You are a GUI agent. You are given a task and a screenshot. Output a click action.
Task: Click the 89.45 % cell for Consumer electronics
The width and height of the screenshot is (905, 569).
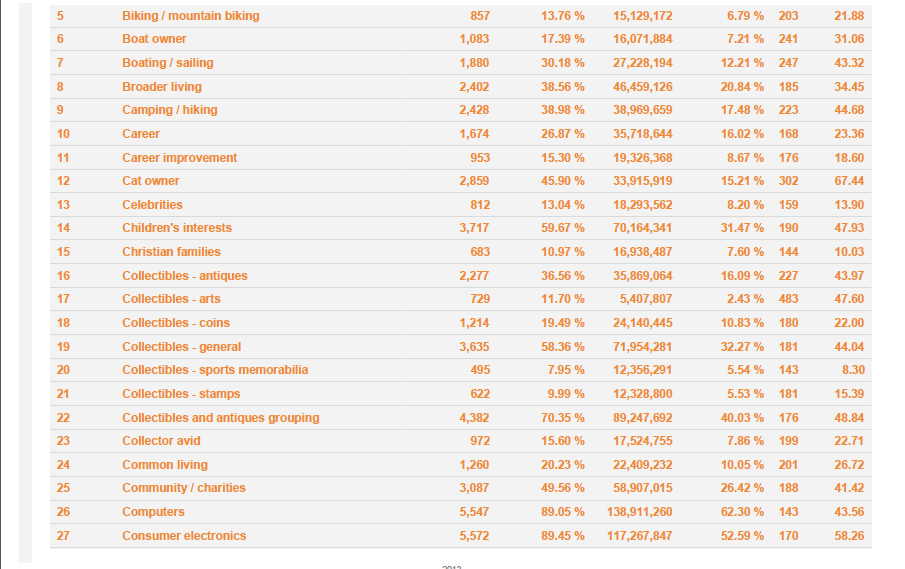563,536
